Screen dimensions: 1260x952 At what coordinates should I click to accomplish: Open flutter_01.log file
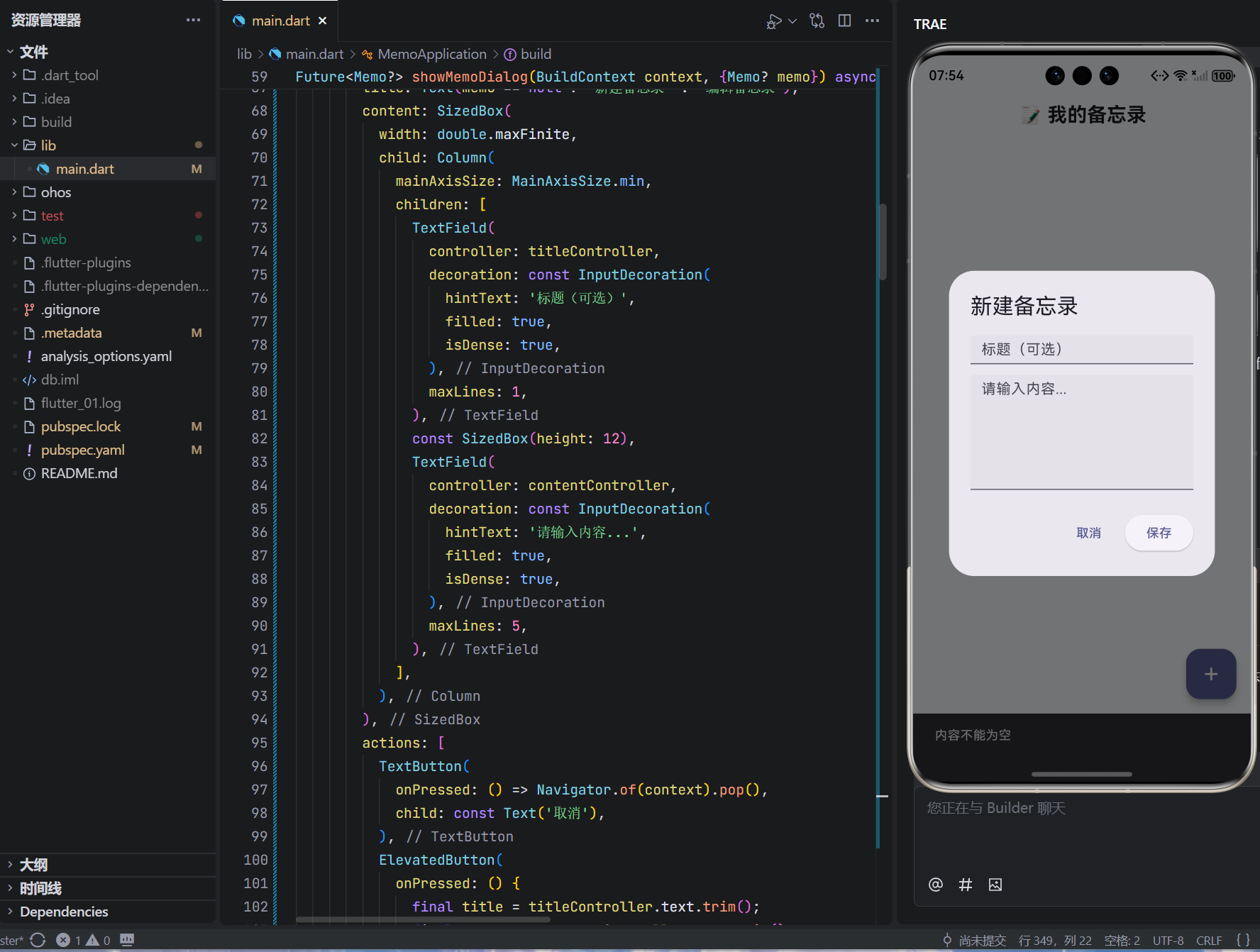(x=80, y=403)
